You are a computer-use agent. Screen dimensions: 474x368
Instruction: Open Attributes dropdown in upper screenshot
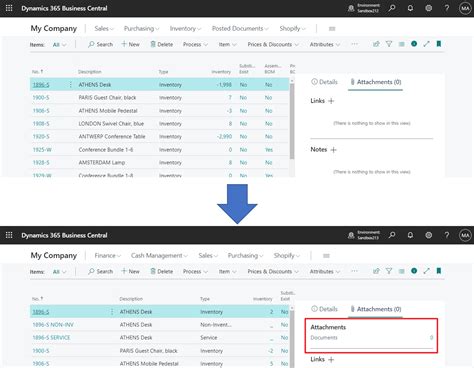[x=325, y=44]
